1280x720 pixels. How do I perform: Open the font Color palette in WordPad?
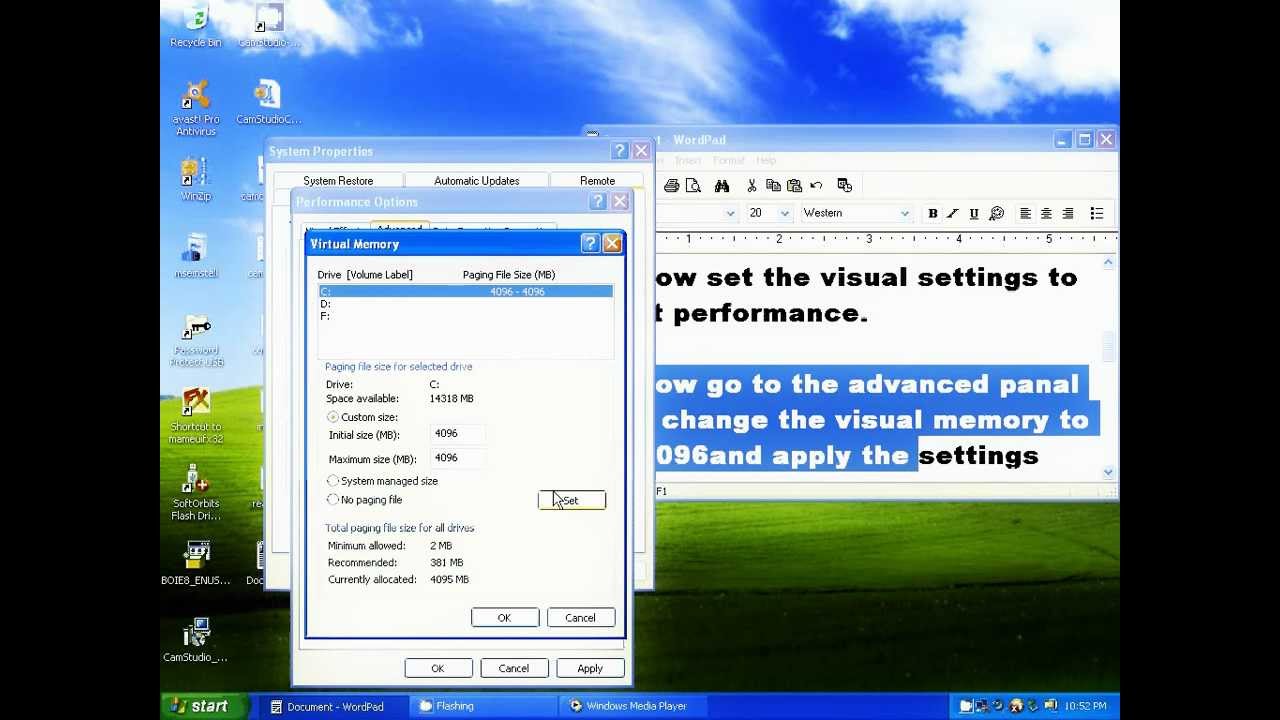996,213
